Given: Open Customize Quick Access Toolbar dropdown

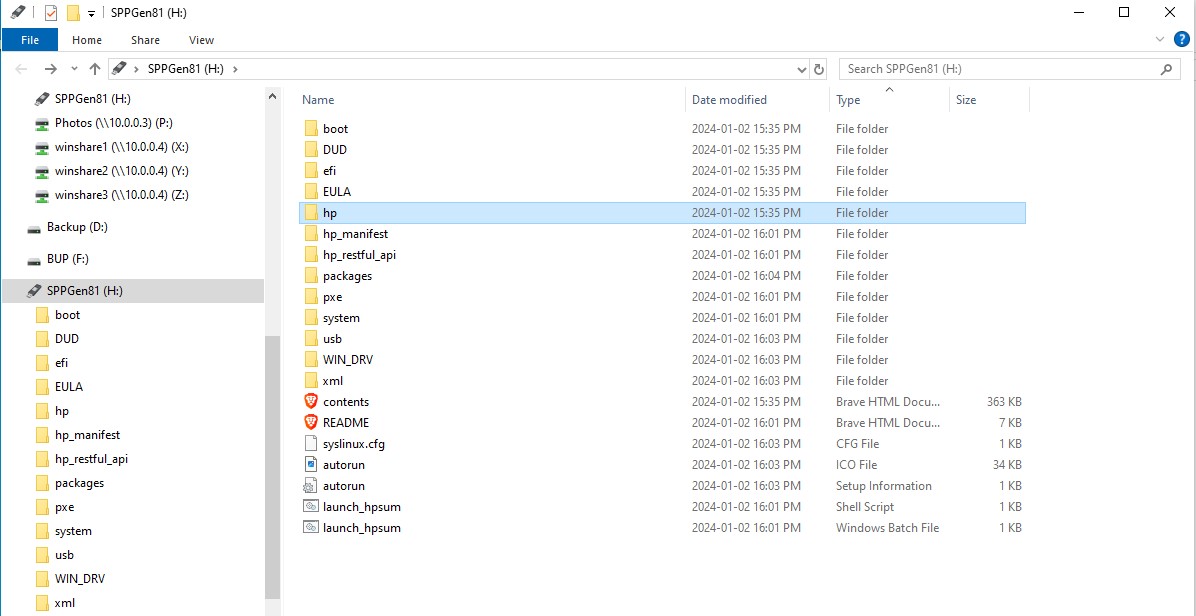Looking at the screenshot, I should [x=92, y=14].
